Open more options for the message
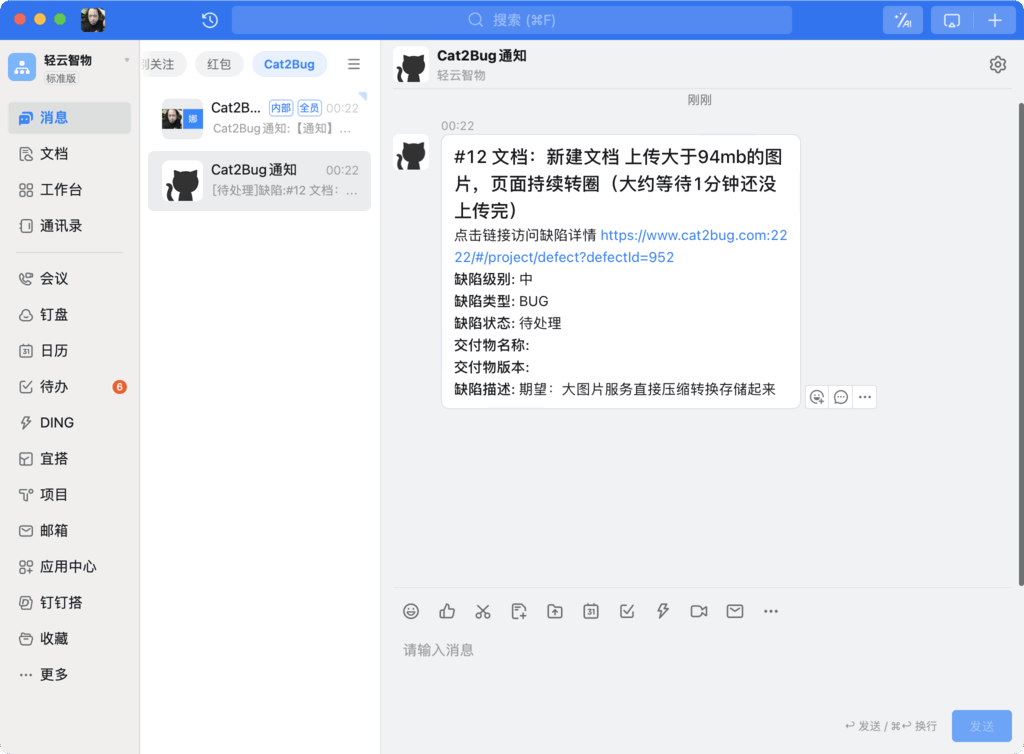The image size is (1024, 754). [865, 397]
